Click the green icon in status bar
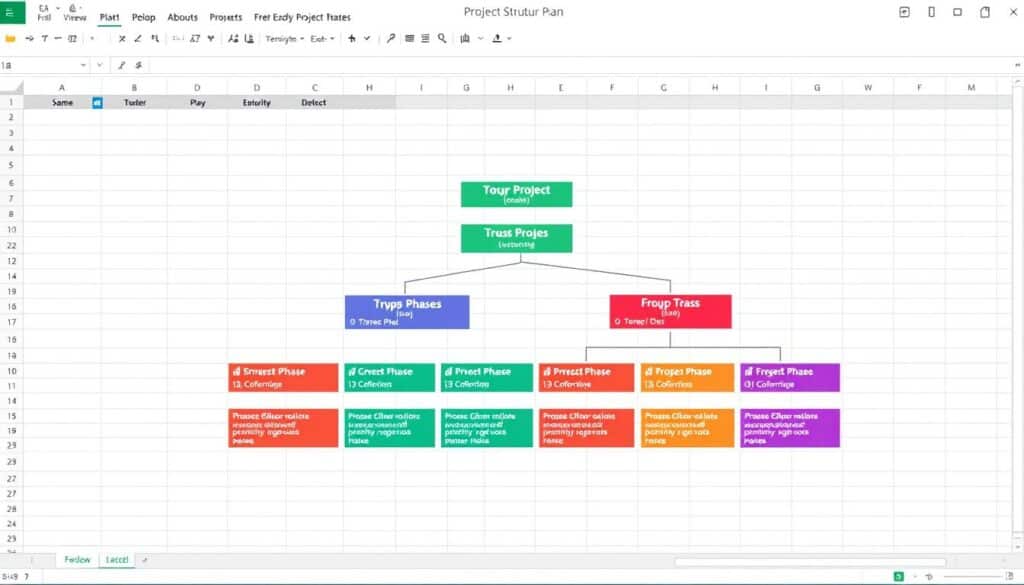Screen dimensions: 1024x585 (899, 577)
